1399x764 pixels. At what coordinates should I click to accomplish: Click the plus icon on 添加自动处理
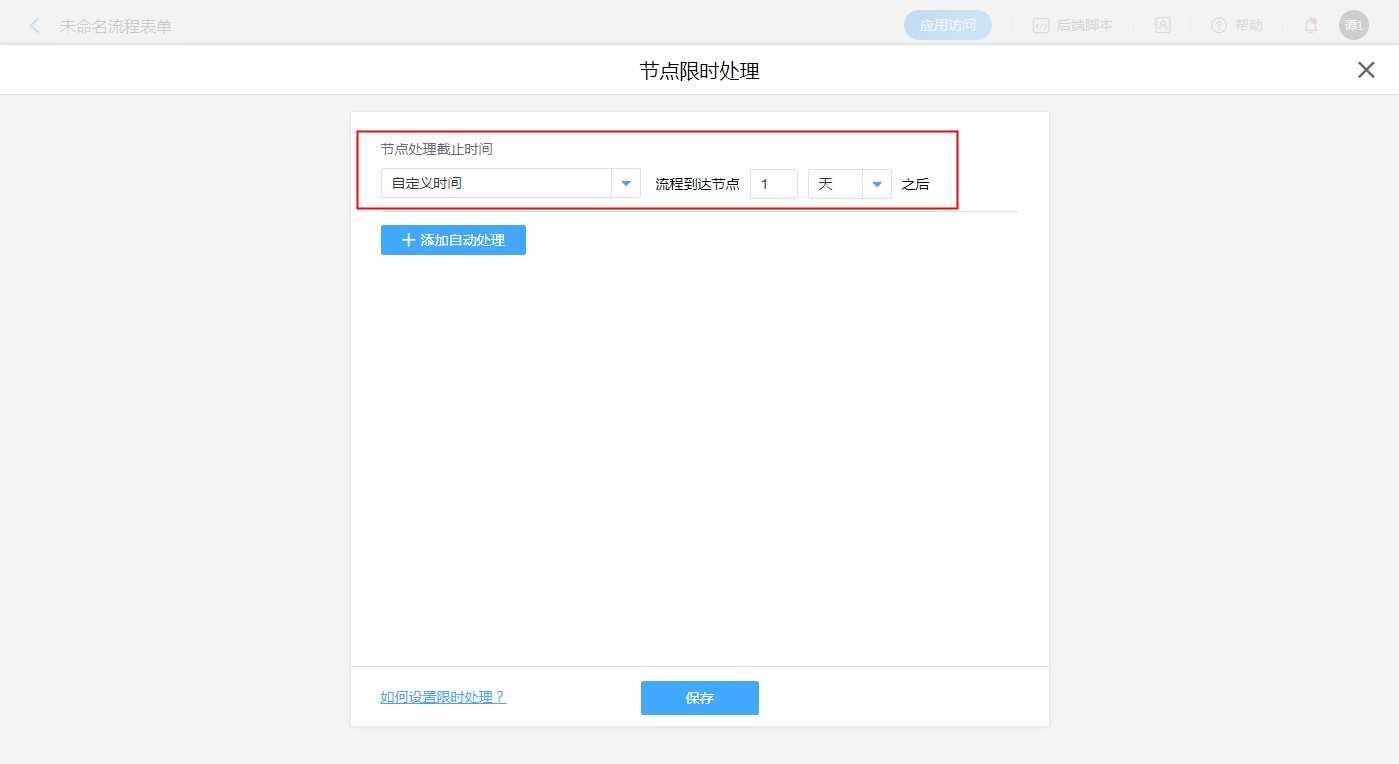tap(408, 240)
